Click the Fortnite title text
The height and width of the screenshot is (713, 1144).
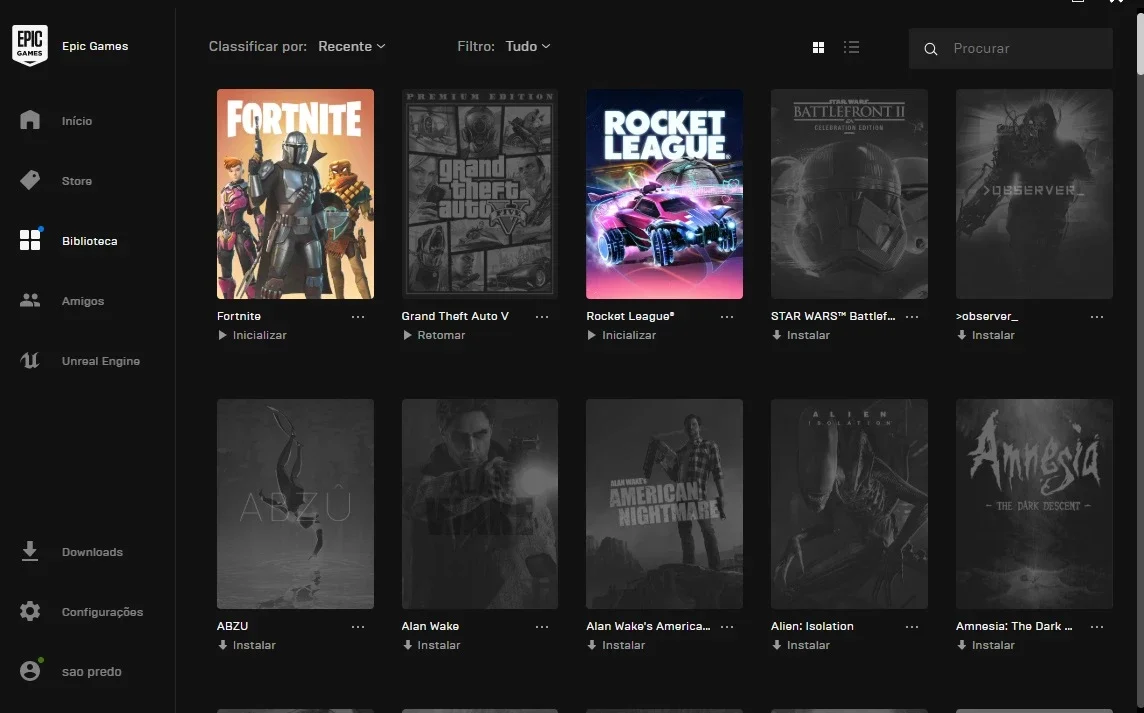(x=239, y=316)
